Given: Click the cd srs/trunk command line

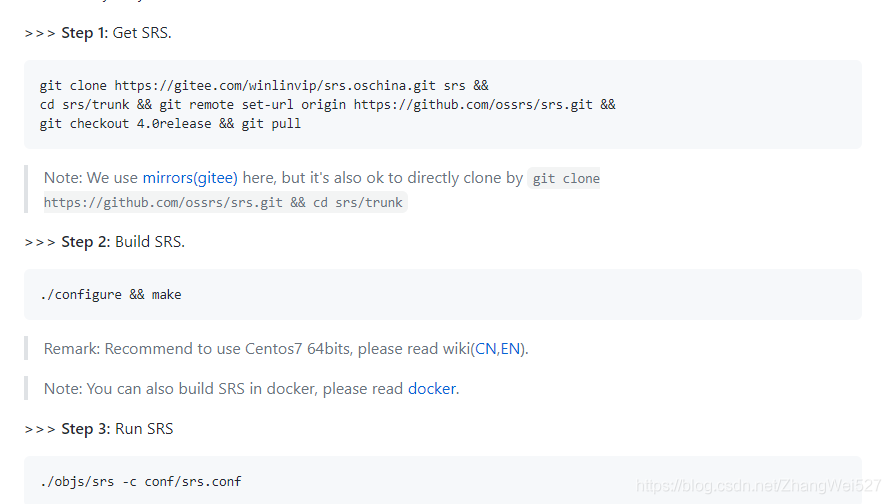Looking at the screenshot, I should [x=327, y=105].
